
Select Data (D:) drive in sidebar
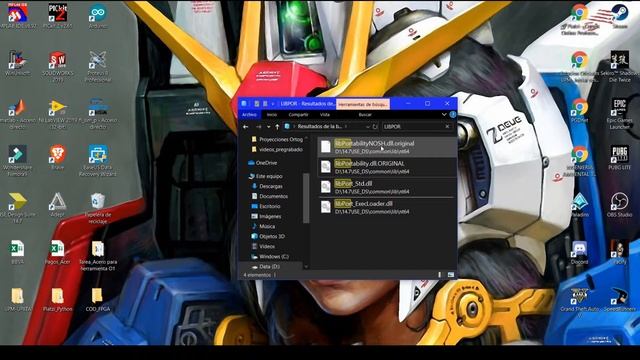pos(265,267)
